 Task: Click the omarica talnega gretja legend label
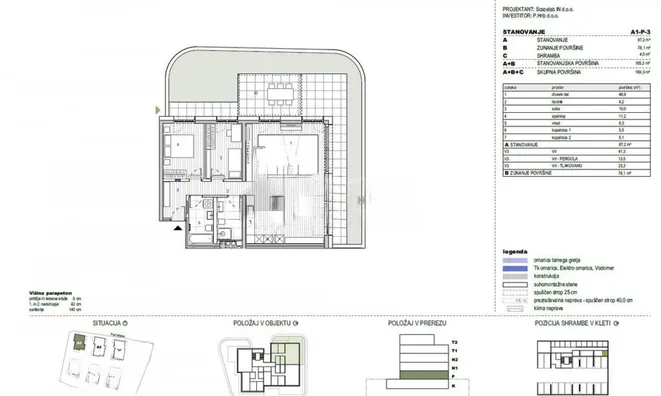(556, 261)
